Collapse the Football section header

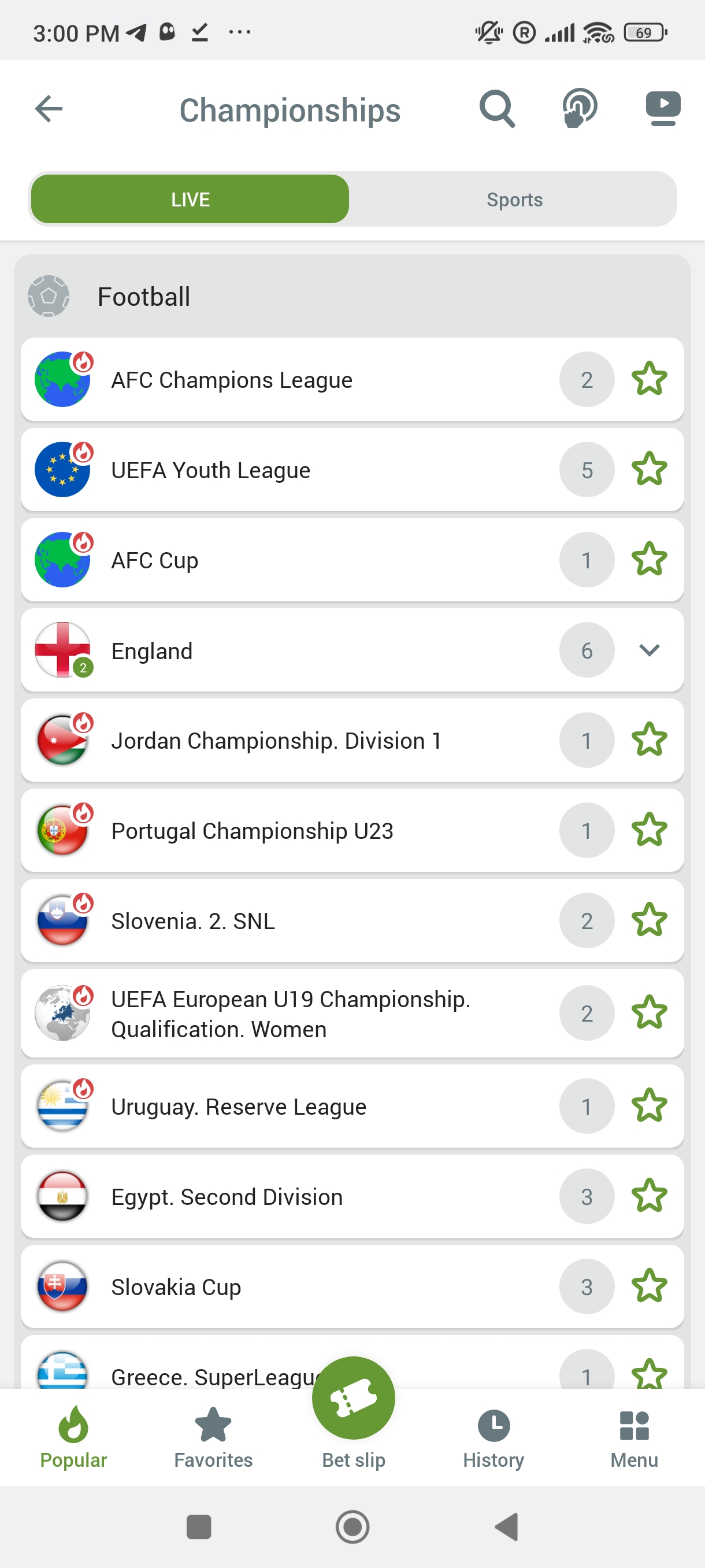coord(352,297)
